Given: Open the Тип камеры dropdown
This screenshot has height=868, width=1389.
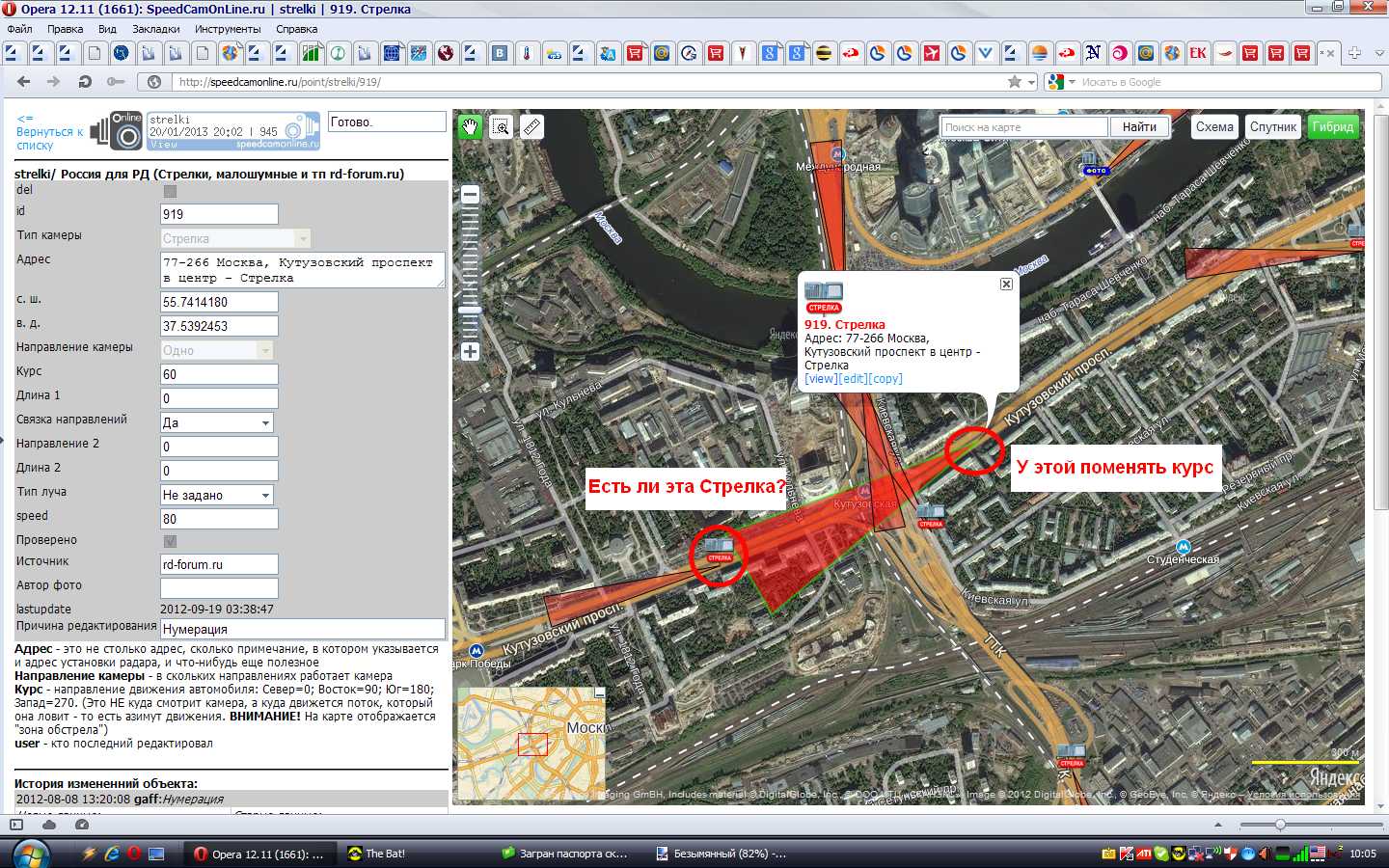Looking at the screenshot, I should (x=235, y=238).
